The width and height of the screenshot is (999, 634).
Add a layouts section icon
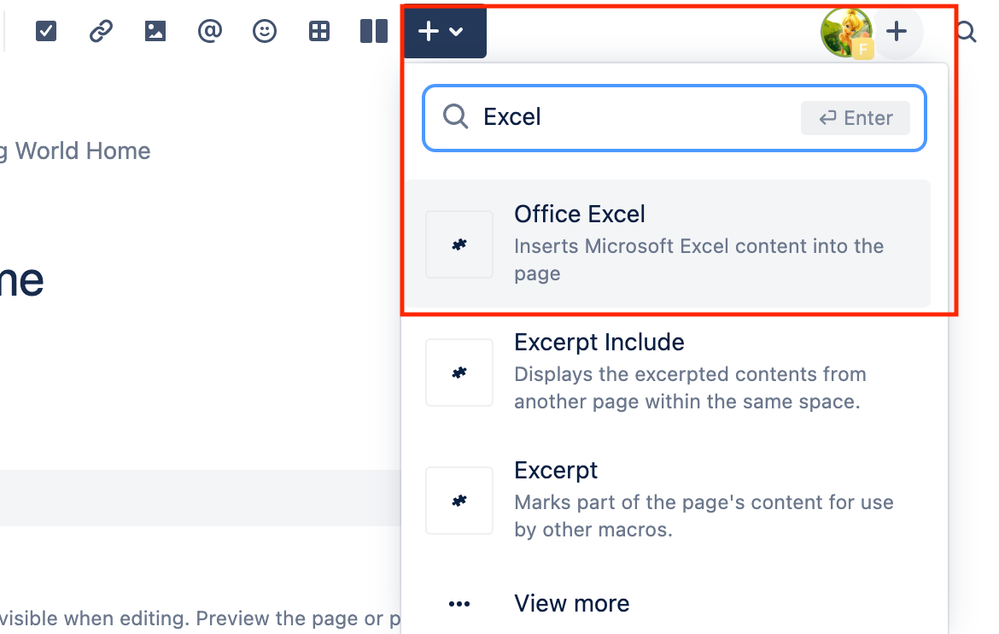(374, 31)
